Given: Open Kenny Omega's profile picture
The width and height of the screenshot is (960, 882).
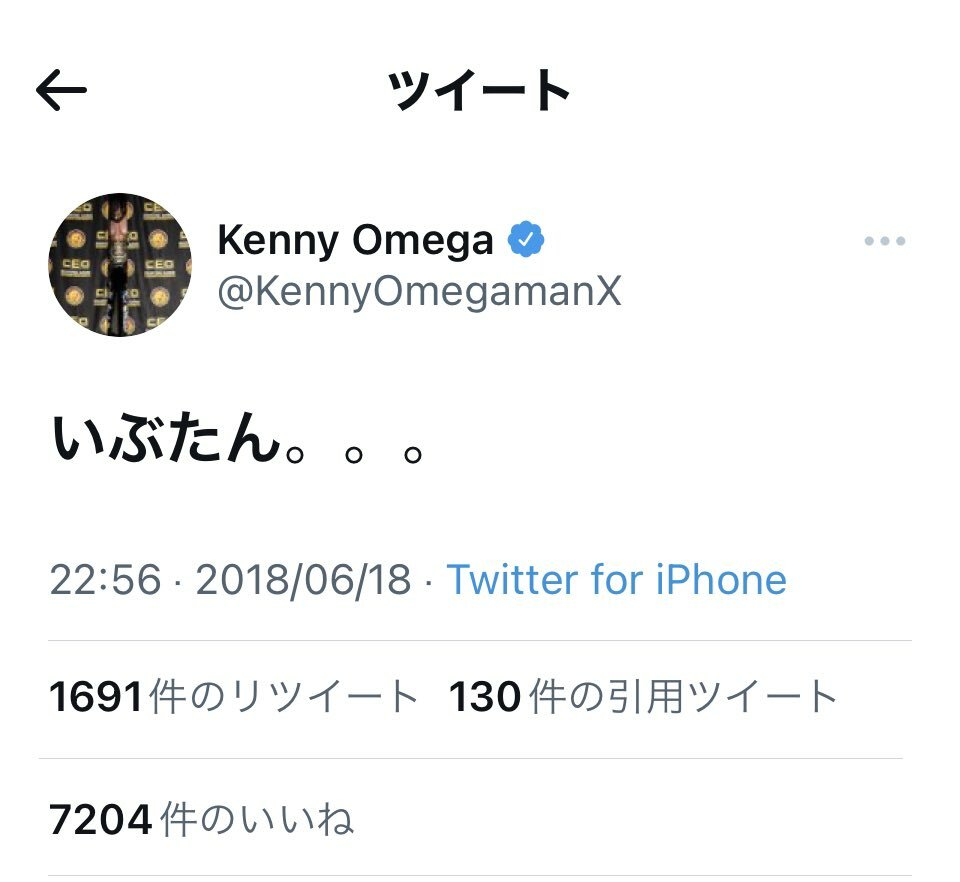Looking at the screenshot, I should click(120, 265).
